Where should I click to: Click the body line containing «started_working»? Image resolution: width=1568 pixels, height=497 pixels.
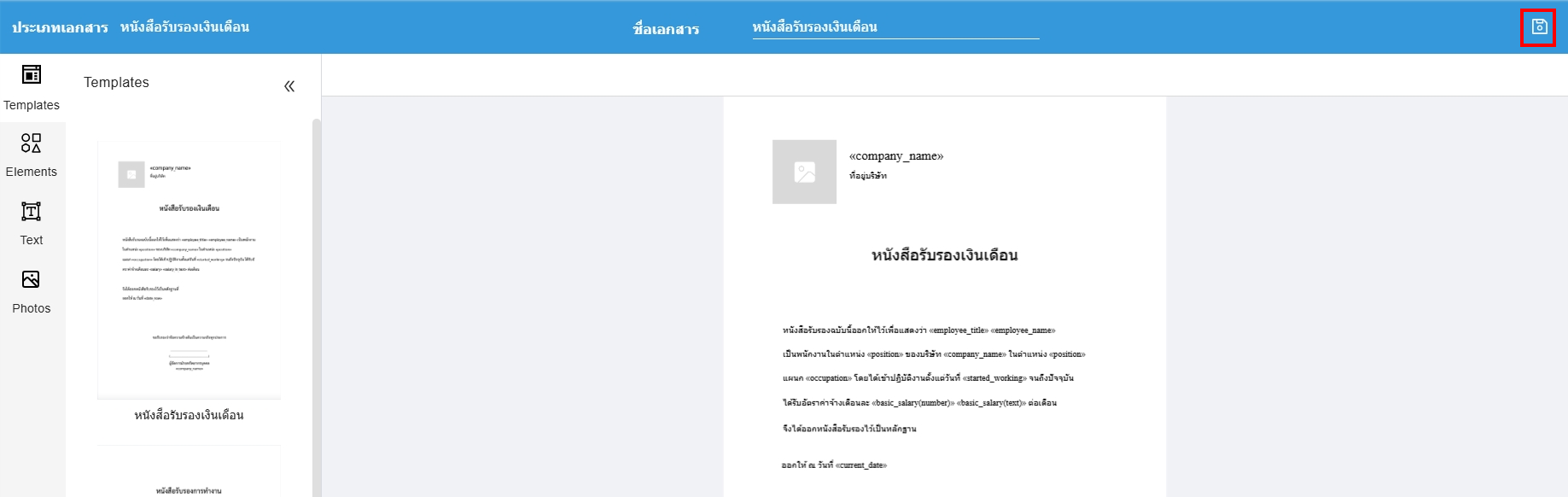tap(928, 378)
